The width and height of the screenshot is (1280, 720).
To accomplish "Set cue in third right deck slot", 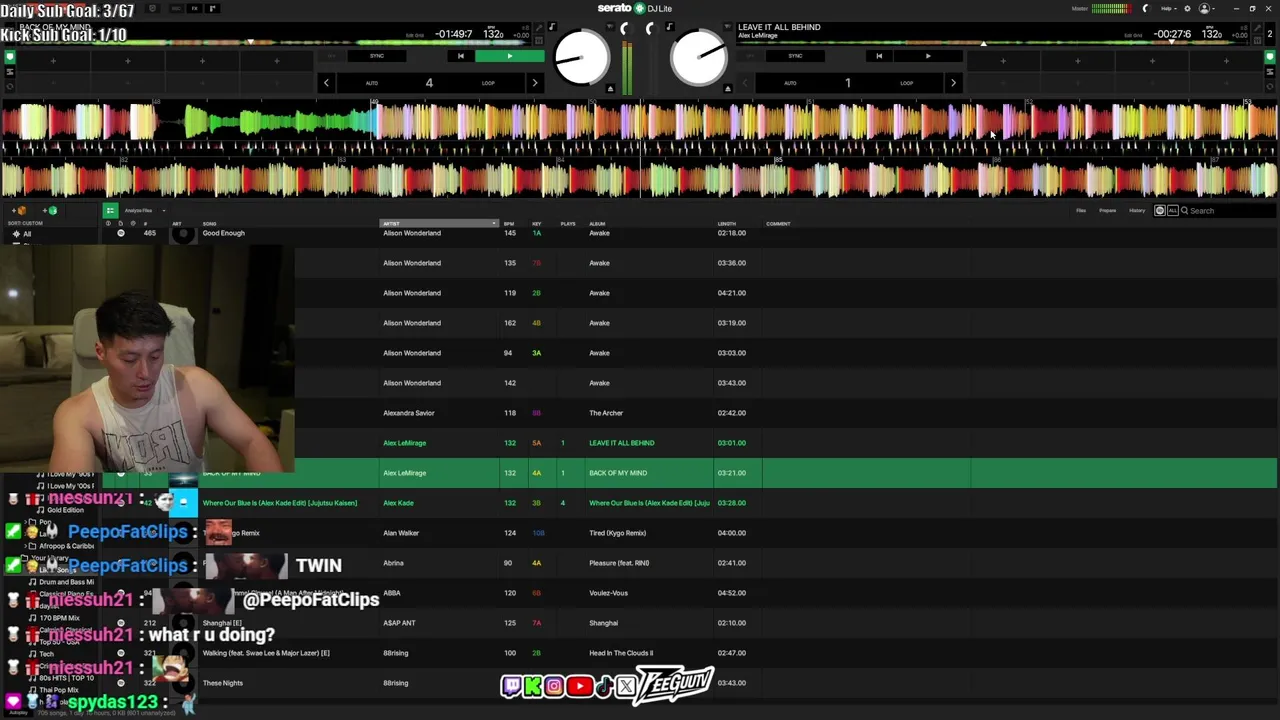I will click(1152, 61).
